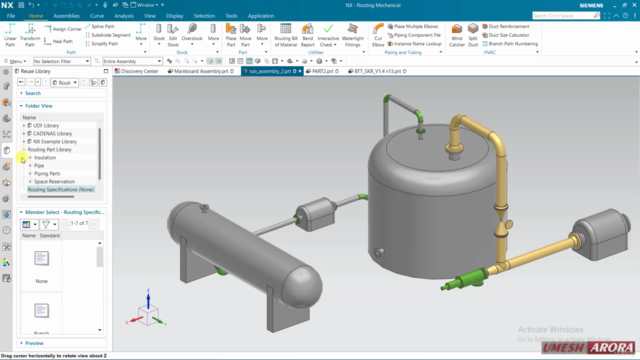Expand the Pipe folder

(x=30, y=166)
